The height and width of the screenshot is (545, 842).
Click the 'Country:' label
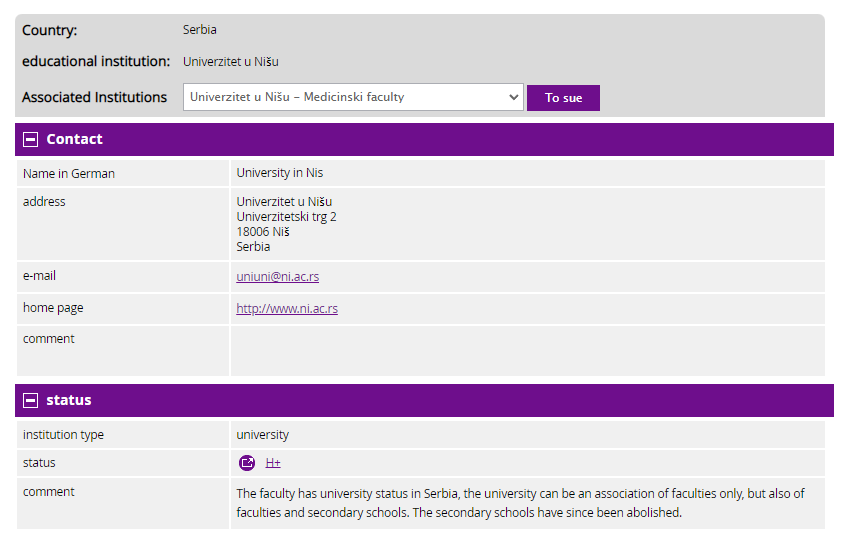click(x=49, y=30)
